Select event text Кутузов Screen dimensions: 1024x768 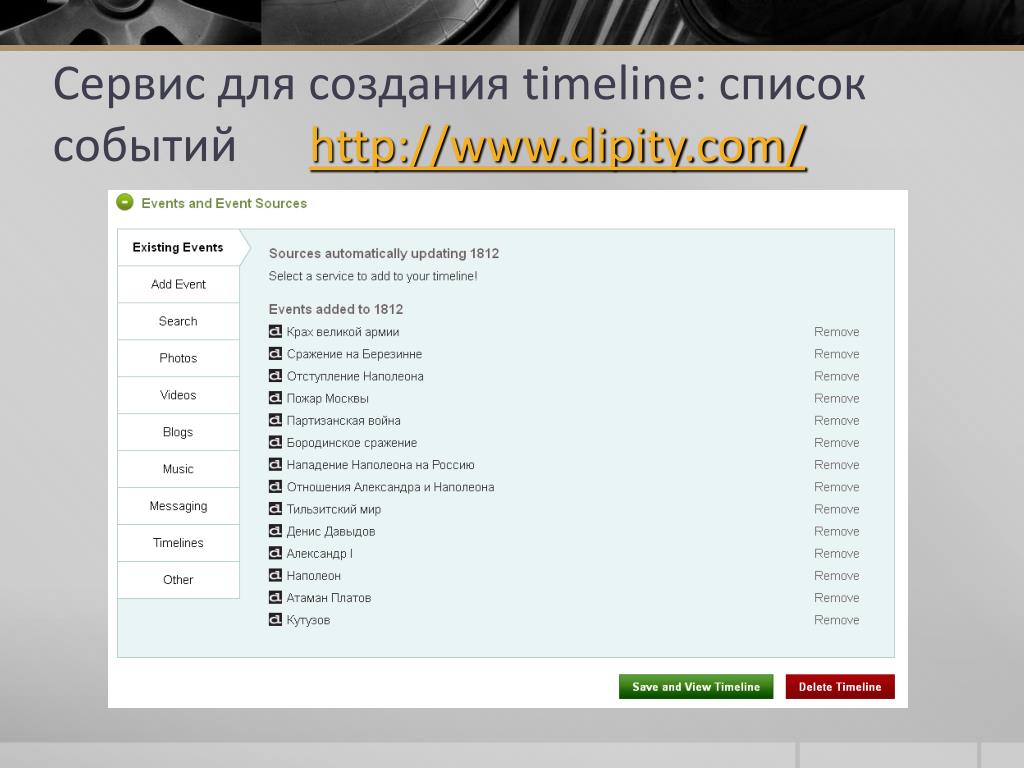point(308,620)
